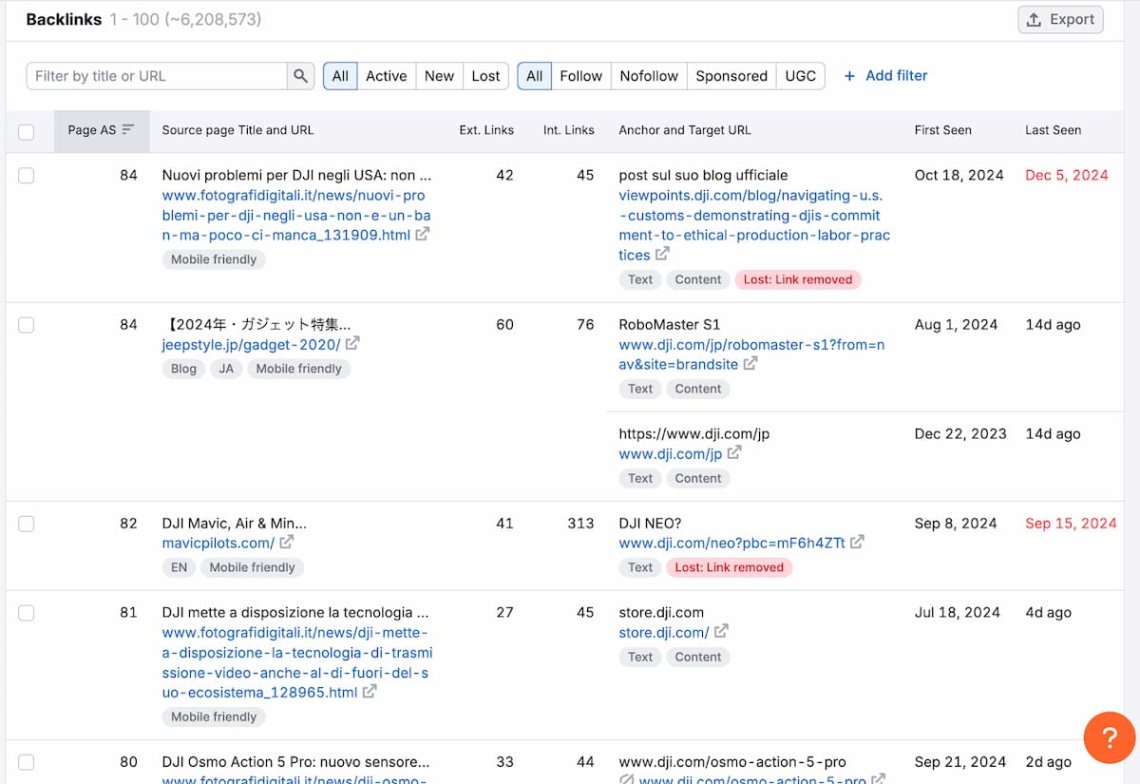Sort by Page AS column header
1140x784 pixels.
click(102, 130)
